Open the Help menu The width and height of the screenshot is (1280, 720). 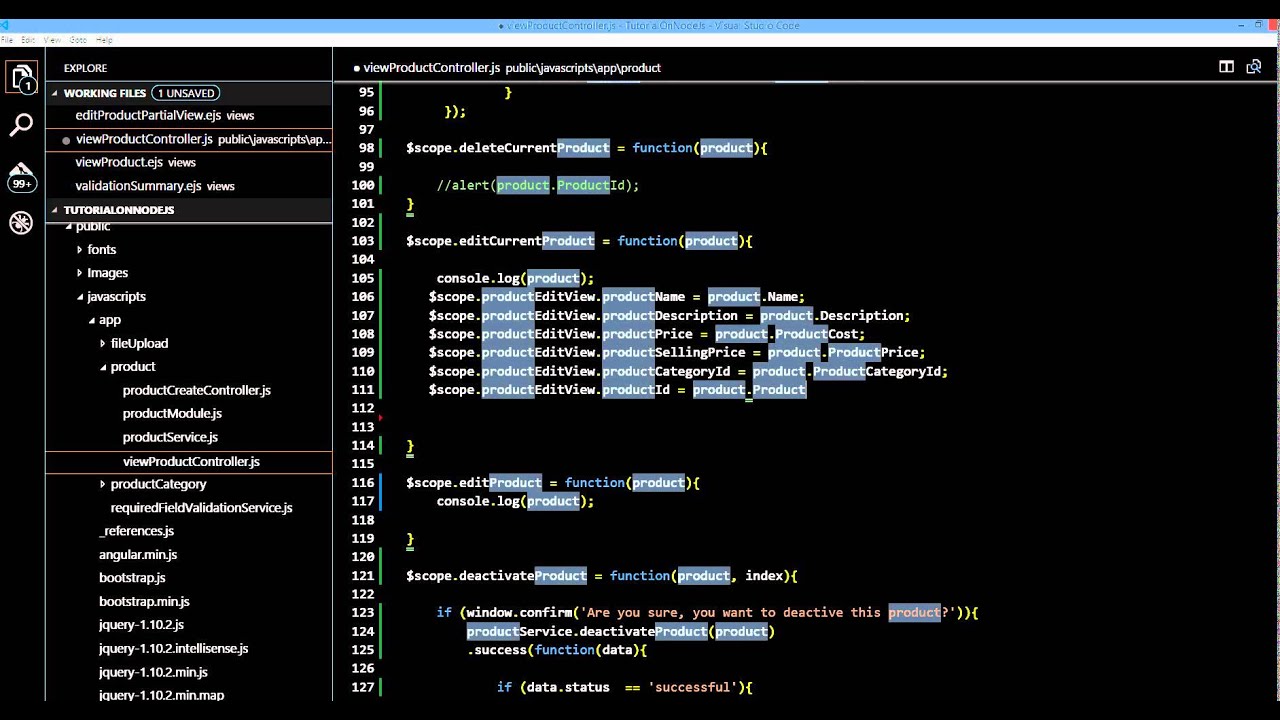click(104, 40)
